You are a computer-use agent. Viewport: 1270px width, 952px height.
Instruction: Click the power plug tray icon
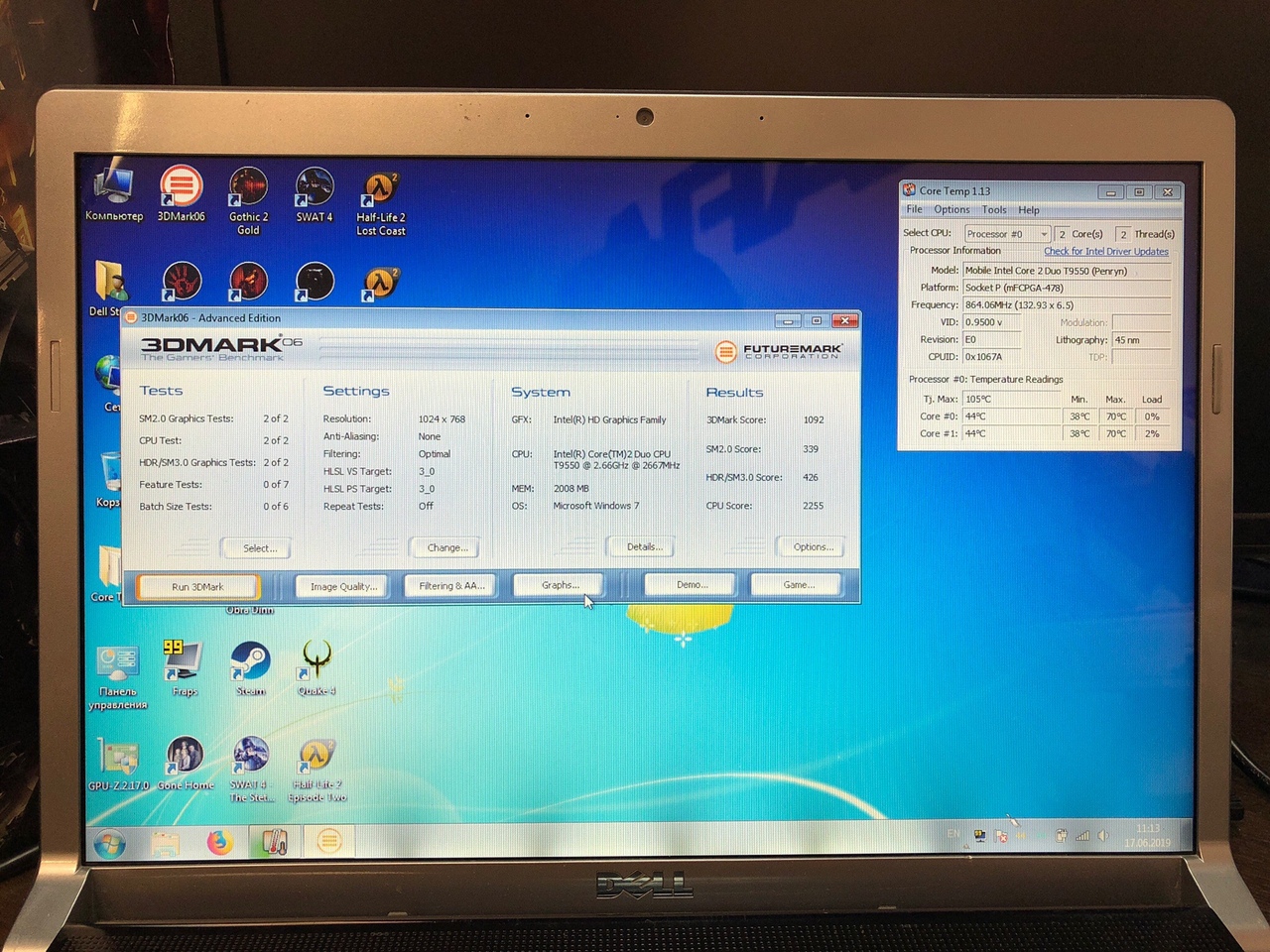(1061, 836)
